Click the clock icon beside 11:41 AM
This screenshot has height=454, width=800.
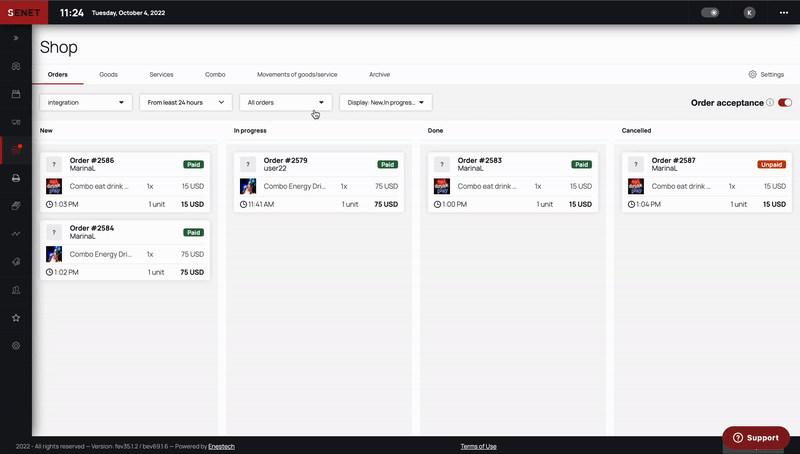(243, 204)
